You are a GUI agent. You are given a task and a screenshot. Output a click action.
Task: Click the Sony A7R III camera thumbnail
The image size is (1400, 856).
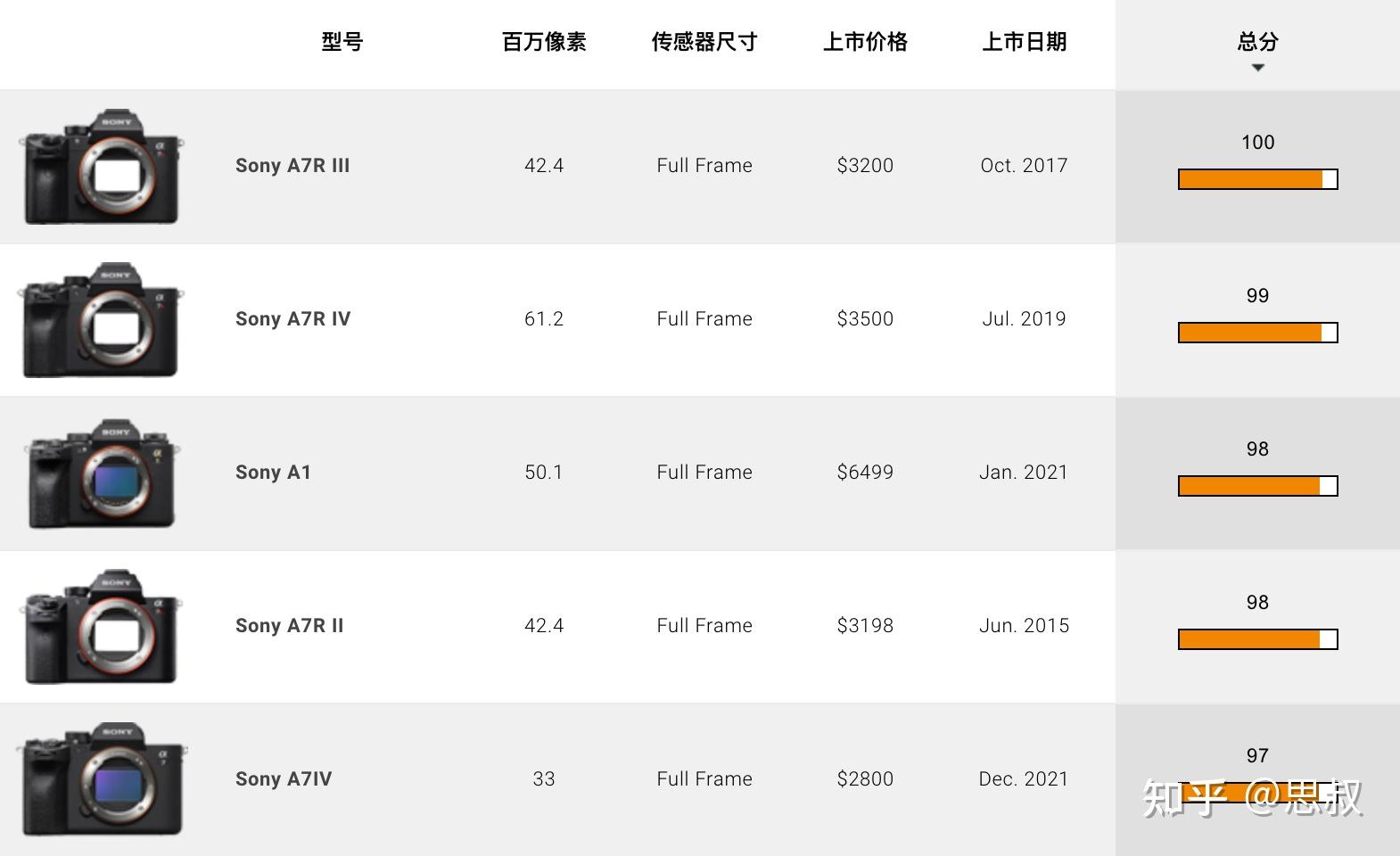[101, 165]
